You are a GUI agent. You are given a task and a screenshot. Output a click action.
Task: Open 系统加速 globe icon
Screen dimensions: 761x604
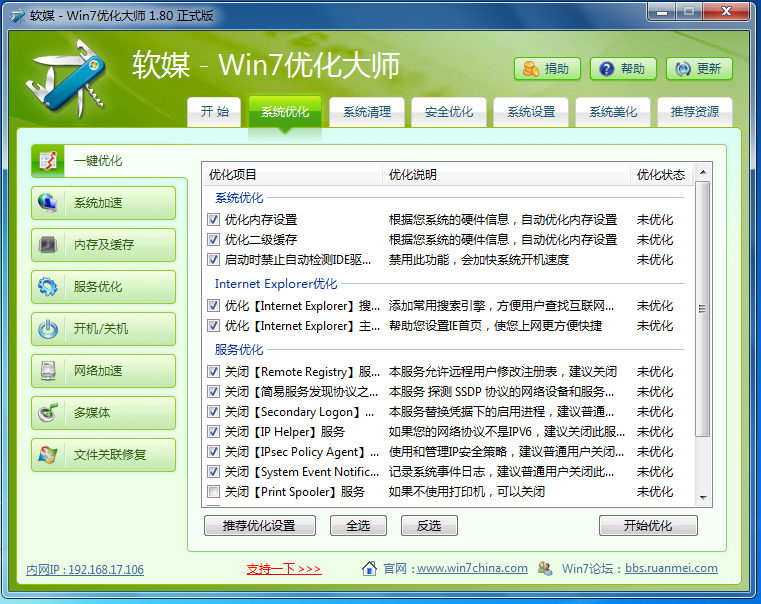click(x=48, y=203)
